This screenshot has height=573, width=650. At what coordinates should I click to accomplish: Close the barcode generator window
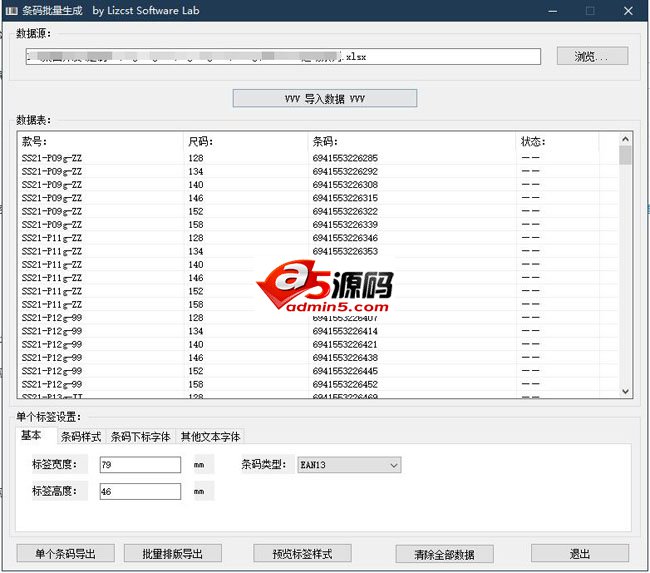pos(628,11)
